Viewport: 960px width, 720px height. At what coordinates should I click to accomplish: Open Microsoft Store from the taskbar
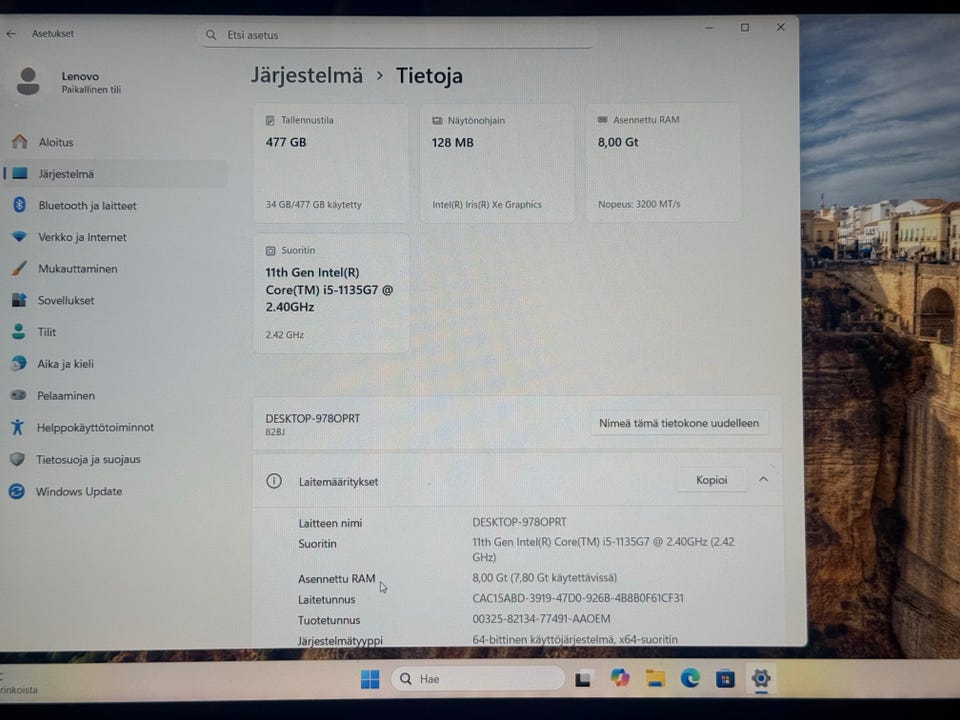(x=725, y=678)
